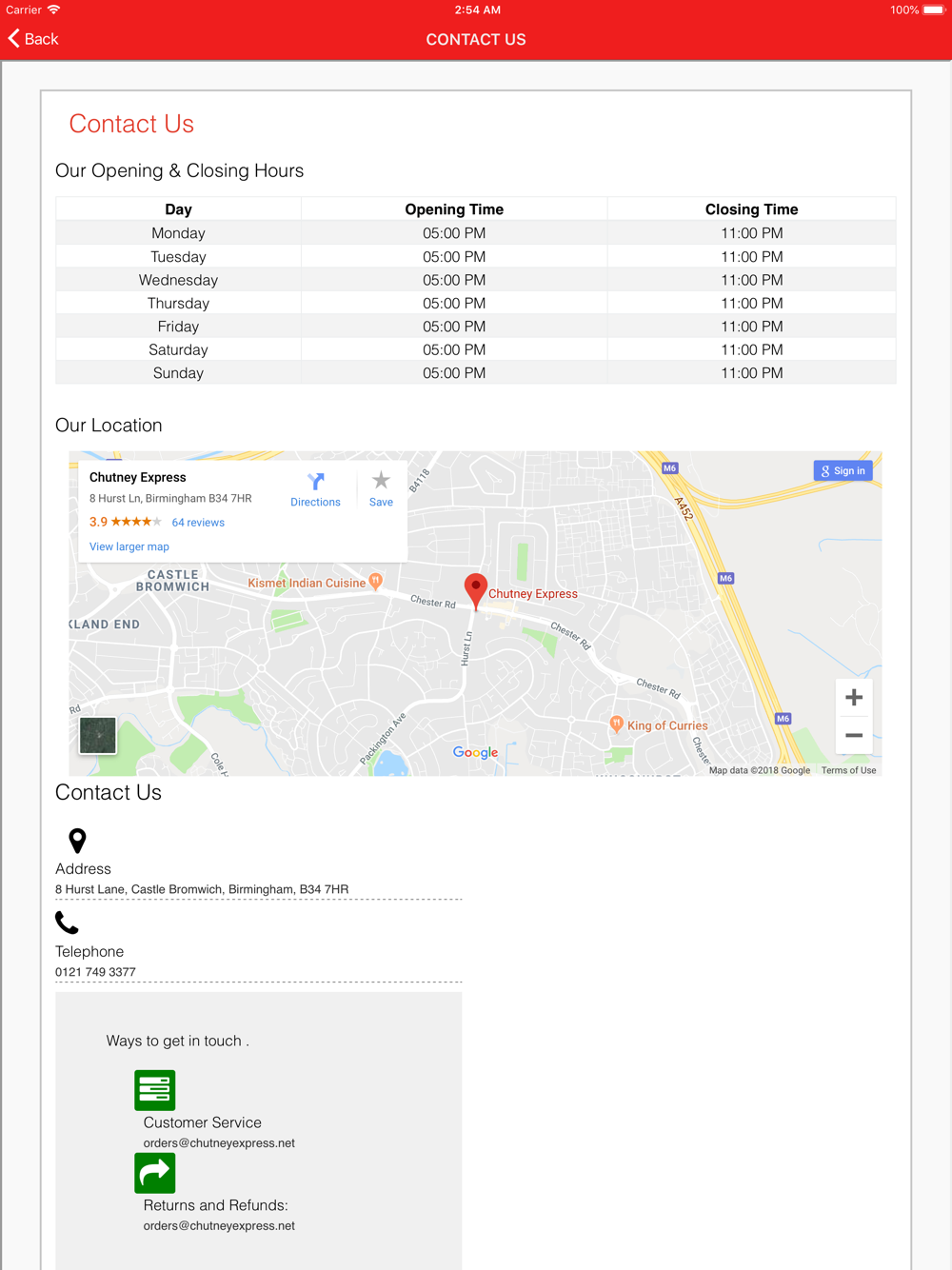Click the Closing Time column header
The height and width of the screenshot is (1270, 952).
click(752, 209)
